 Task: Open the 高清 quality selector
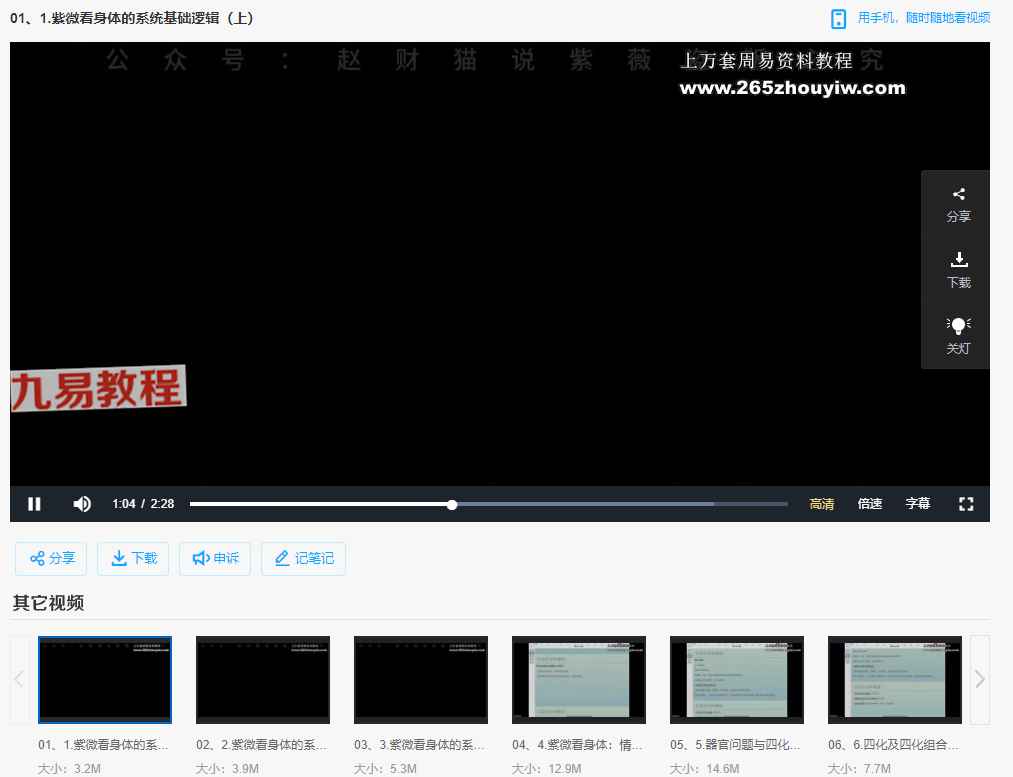pos(821,504)
